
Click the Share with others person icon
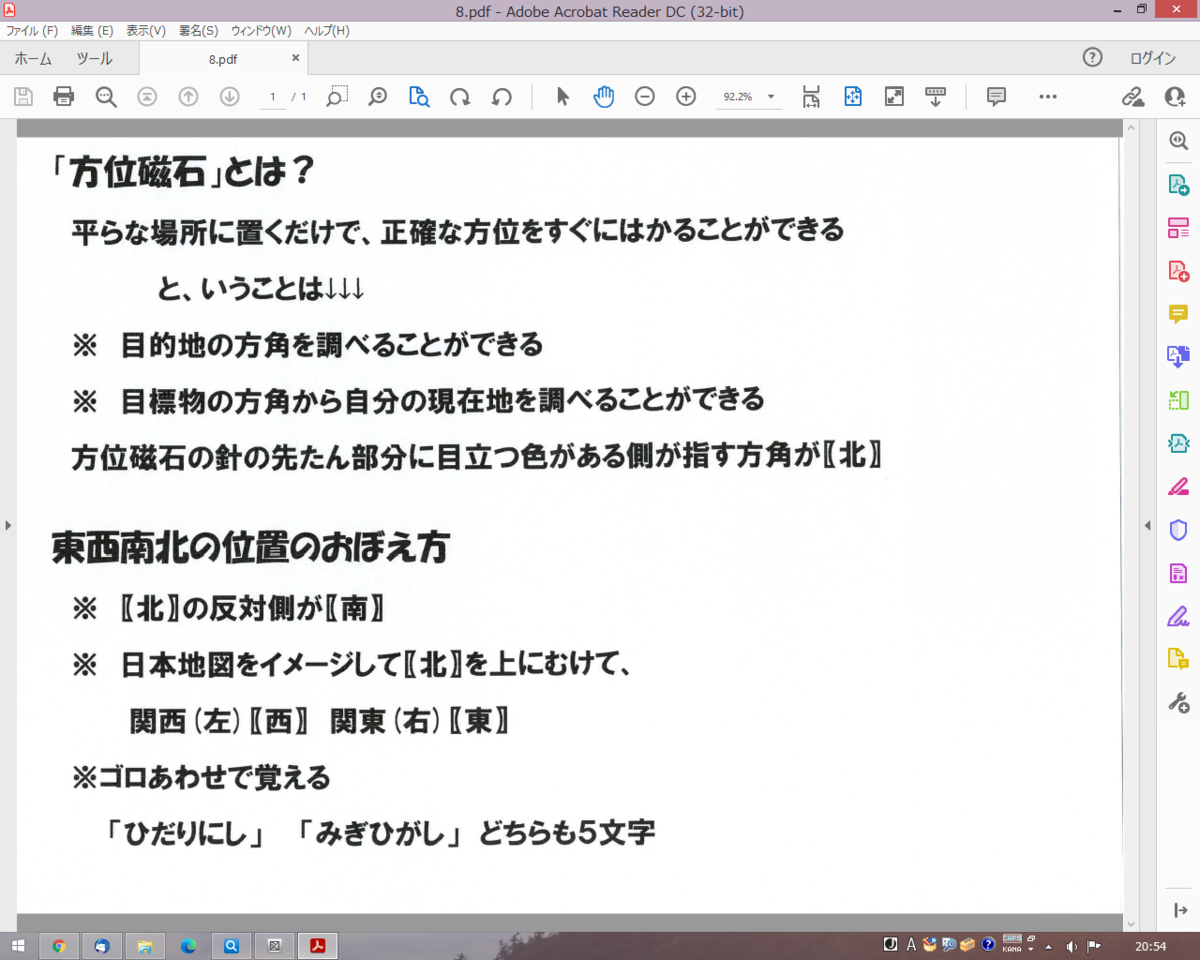point(1175,97)
